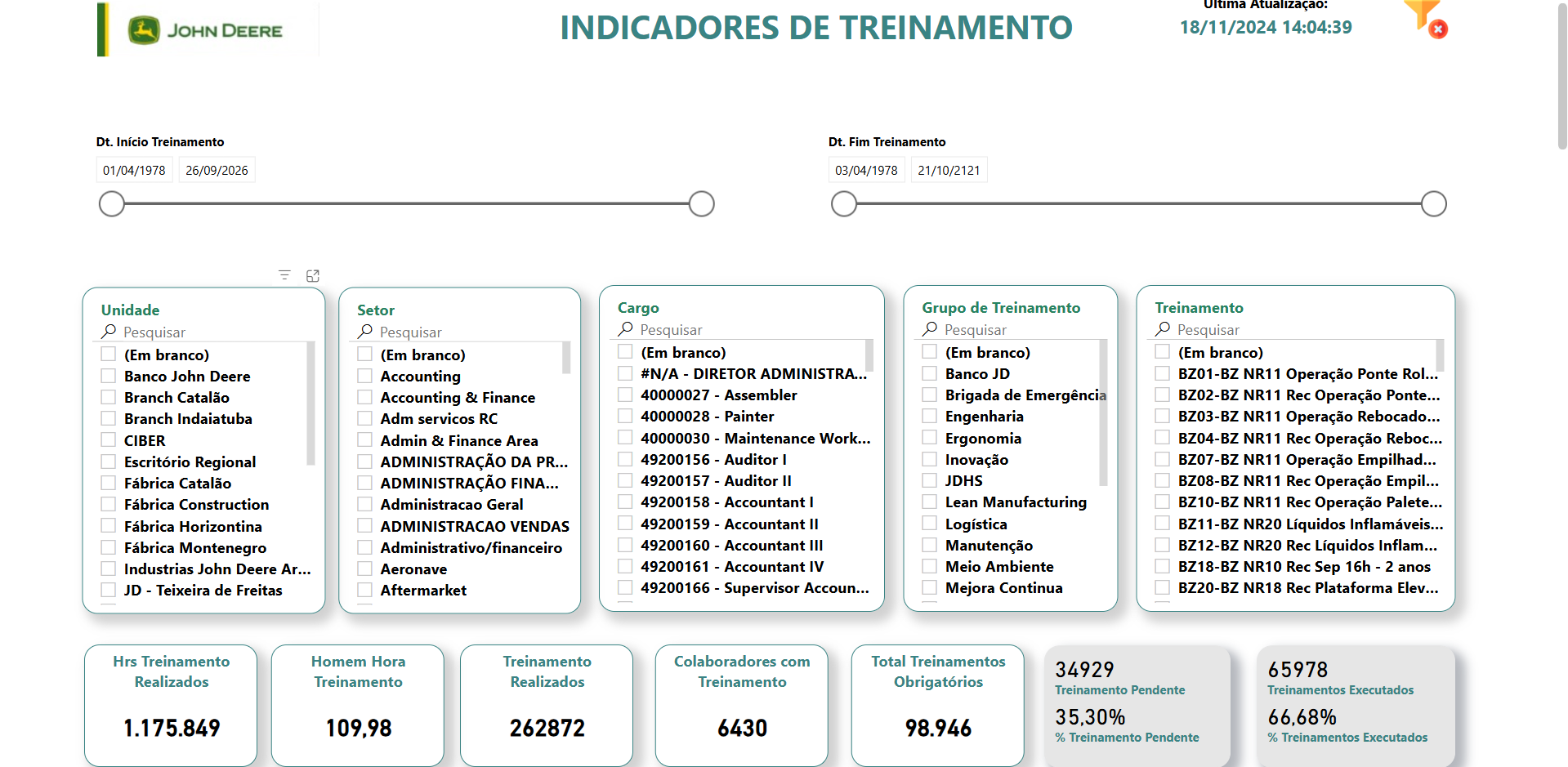The image size is (1568, 767).
Task: Tick the Aeronave sector checkbox
Action: click(364, 569)
